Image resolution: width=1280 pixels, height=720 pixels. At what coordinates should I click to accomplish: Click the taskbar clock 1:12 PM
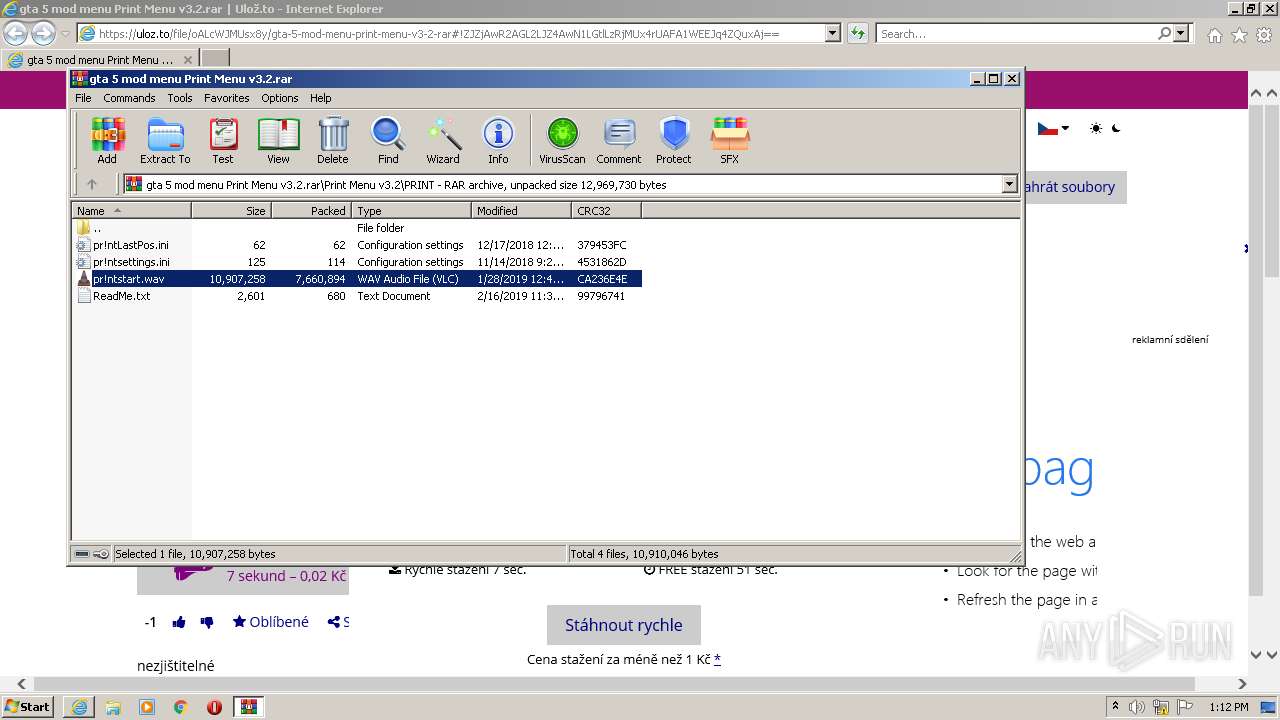click(1228, 707)
